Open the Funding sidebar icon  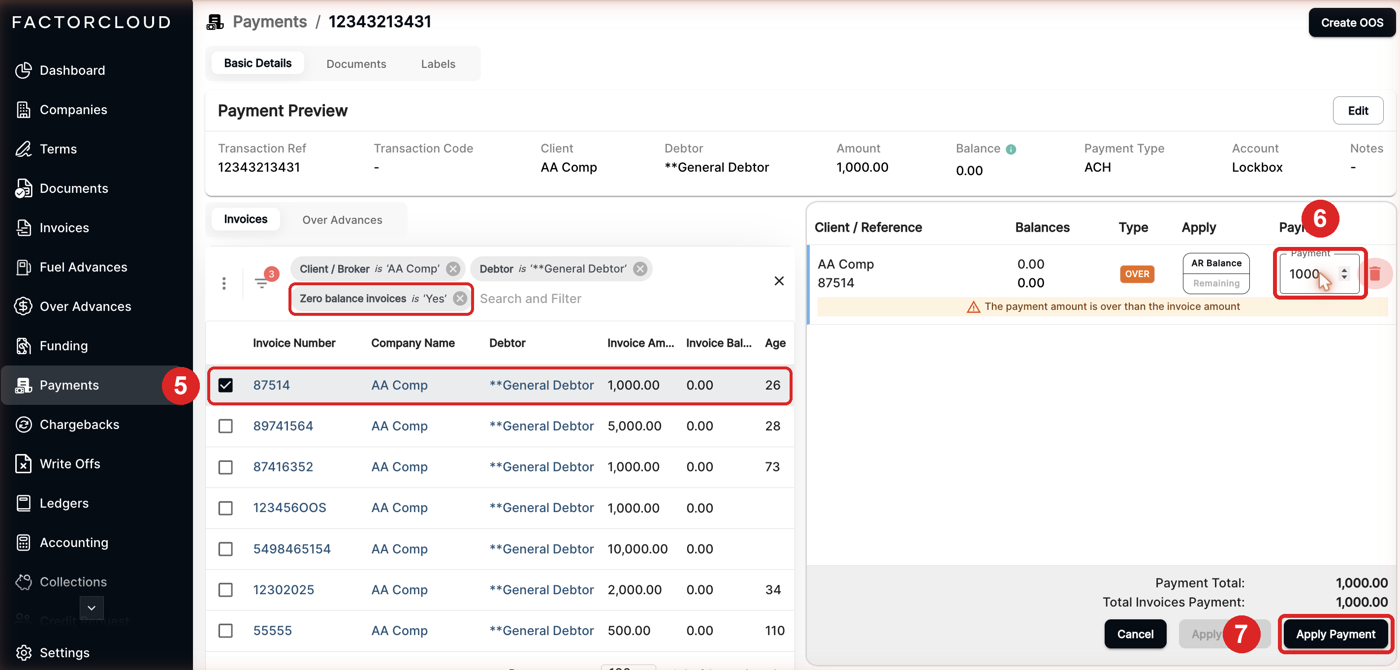pos(23,346)
